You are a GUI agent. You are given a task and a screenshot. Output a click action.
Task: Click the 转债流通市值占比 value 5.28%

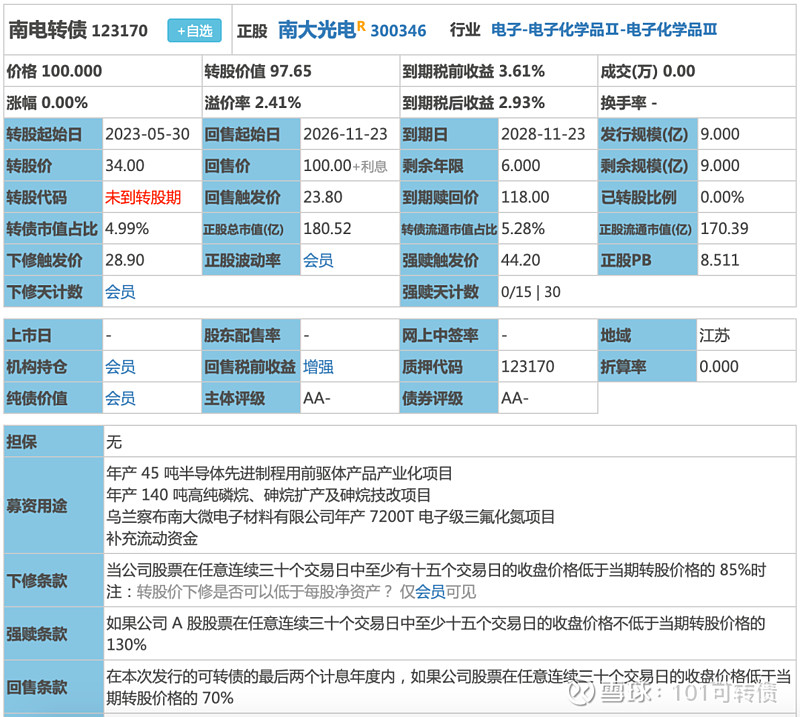click(523, 229)
